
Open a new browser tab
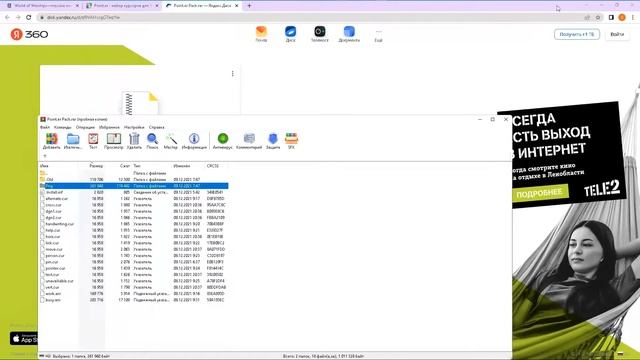249,6
